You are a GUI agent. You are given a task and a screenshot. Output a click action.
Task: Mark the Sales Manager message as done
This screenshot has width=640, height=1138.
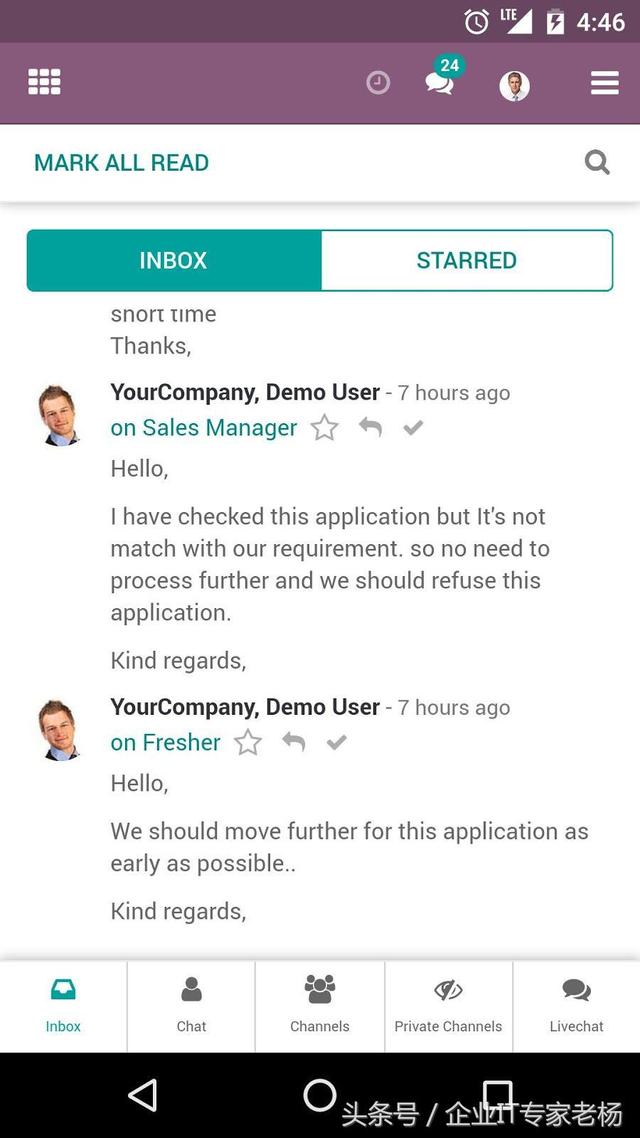point(413,427)
